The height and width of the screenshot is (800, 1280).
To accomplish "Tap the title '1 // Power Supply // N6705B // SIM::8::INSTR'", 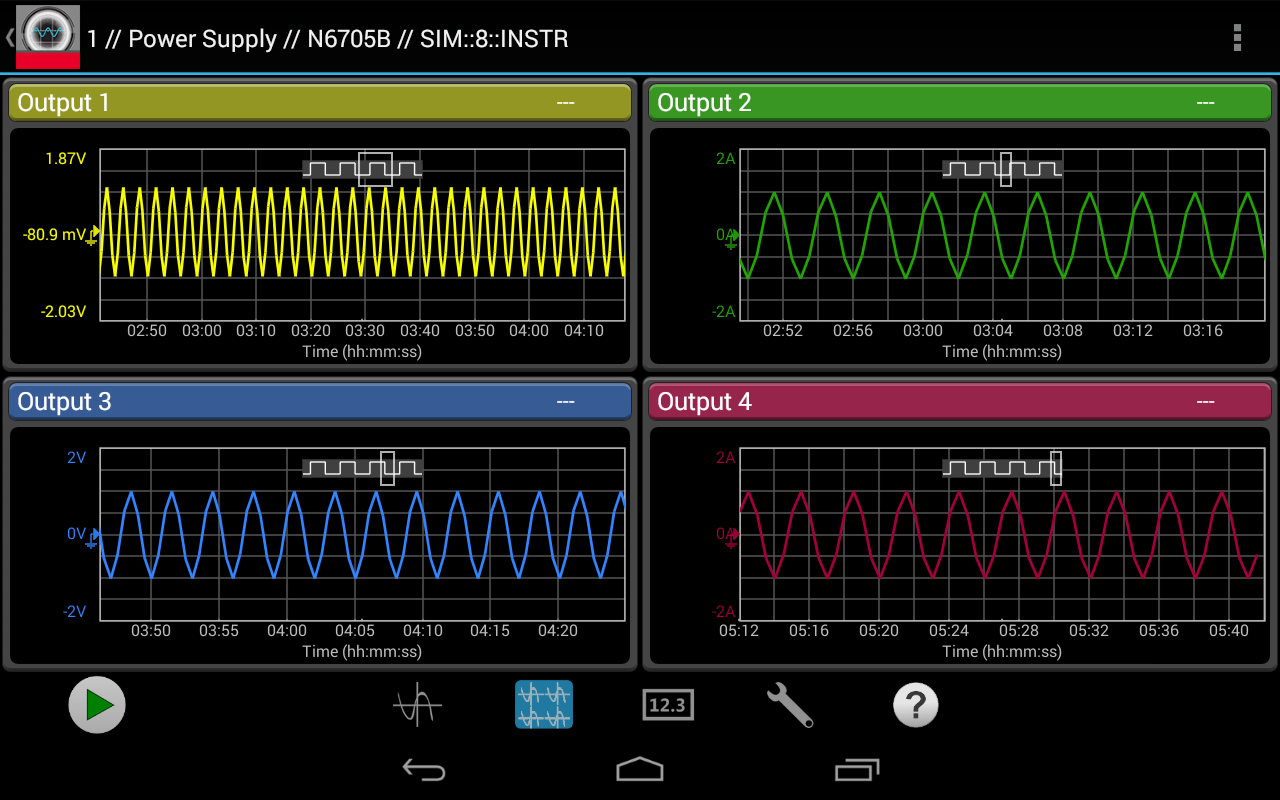I will click(x=327, y=39).
